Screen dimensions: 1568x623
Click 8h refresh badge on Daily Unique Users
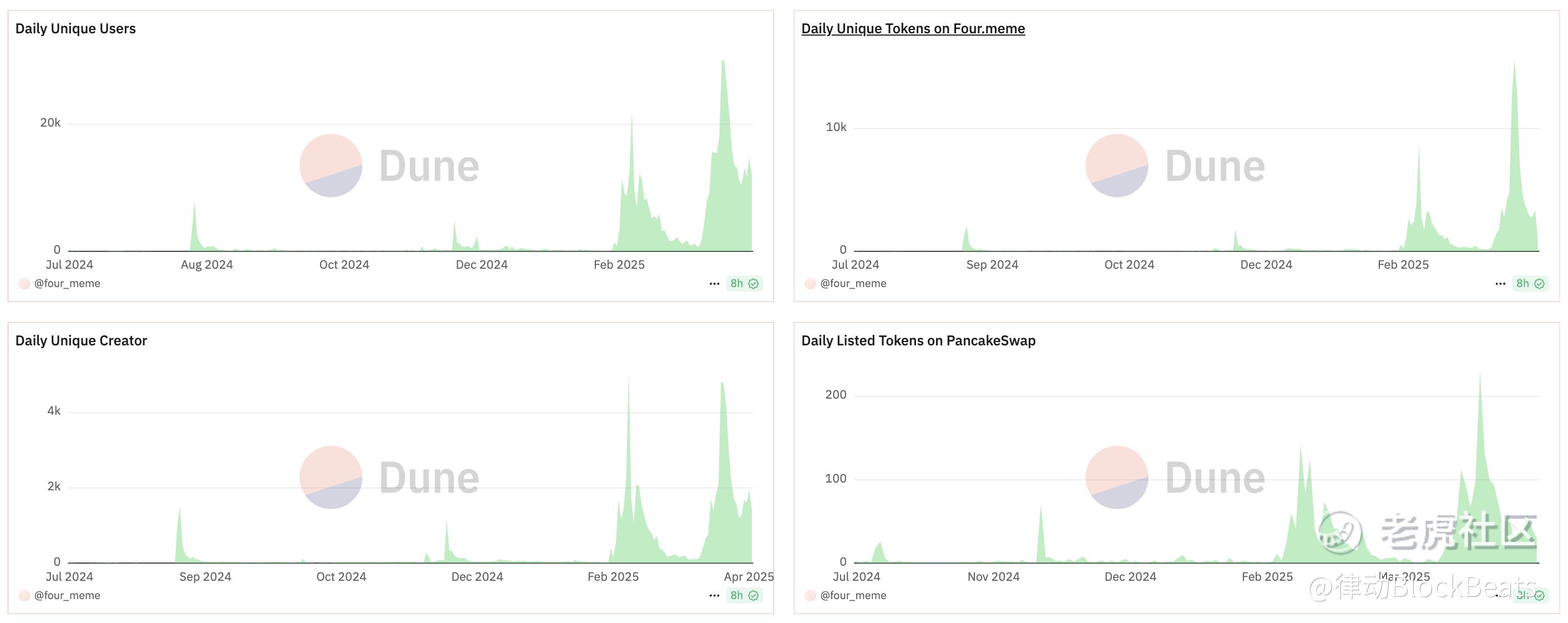tap(744, 284)
